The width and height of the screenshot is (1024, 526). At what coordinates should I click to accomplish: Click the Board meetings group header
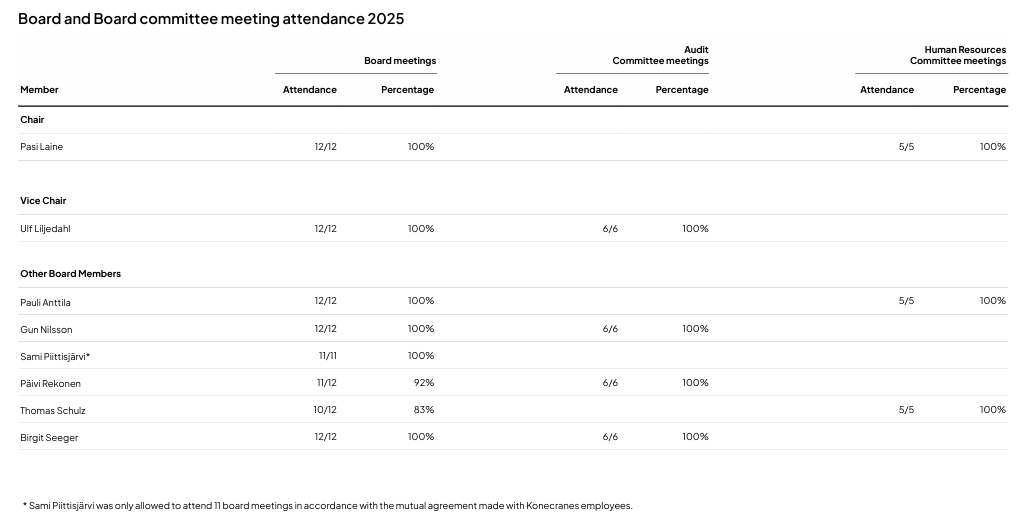pos(399,61)
